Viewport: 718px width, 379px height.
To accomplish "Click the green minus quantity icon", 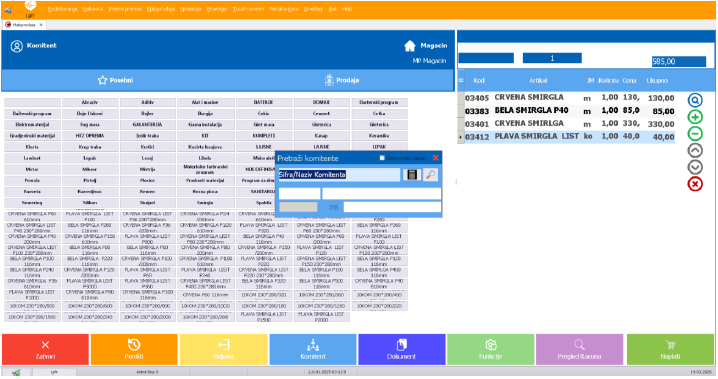I will click(695, 133).
